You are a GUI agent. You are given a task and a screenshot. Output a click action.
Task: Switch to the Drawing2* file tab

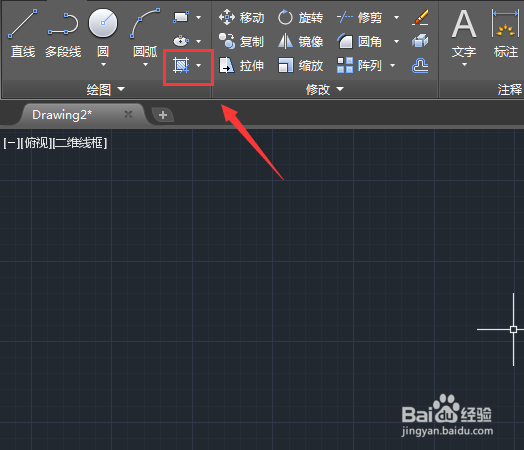coord(62,115)
